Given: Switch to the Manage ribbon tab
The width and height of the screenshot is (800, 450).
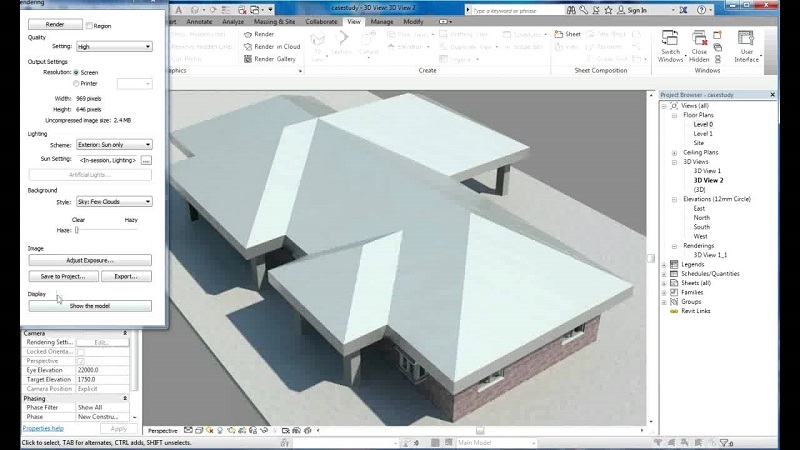Looking at the screenshot, I should (382, 21).
